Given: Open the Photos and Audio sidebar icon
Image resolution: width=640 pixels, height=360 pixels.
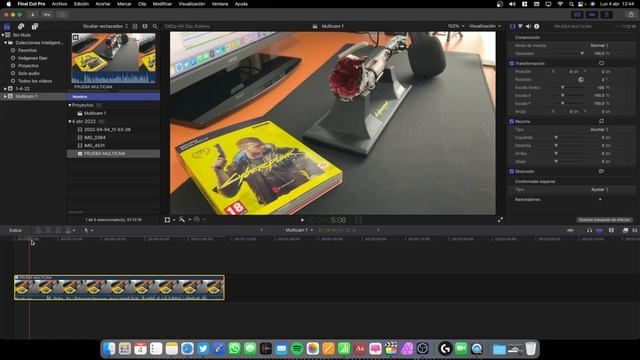Looking at the screenshot, I should pos(21,27).
